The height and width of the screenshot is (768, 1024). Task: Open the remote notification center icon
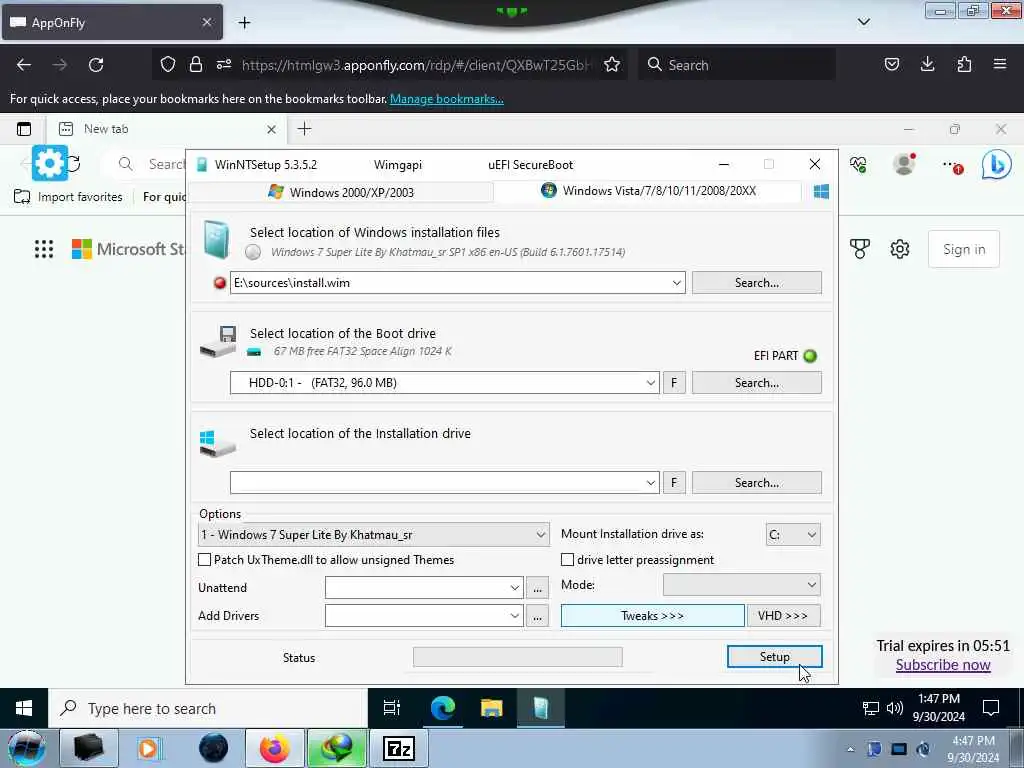tap(991, 708)
